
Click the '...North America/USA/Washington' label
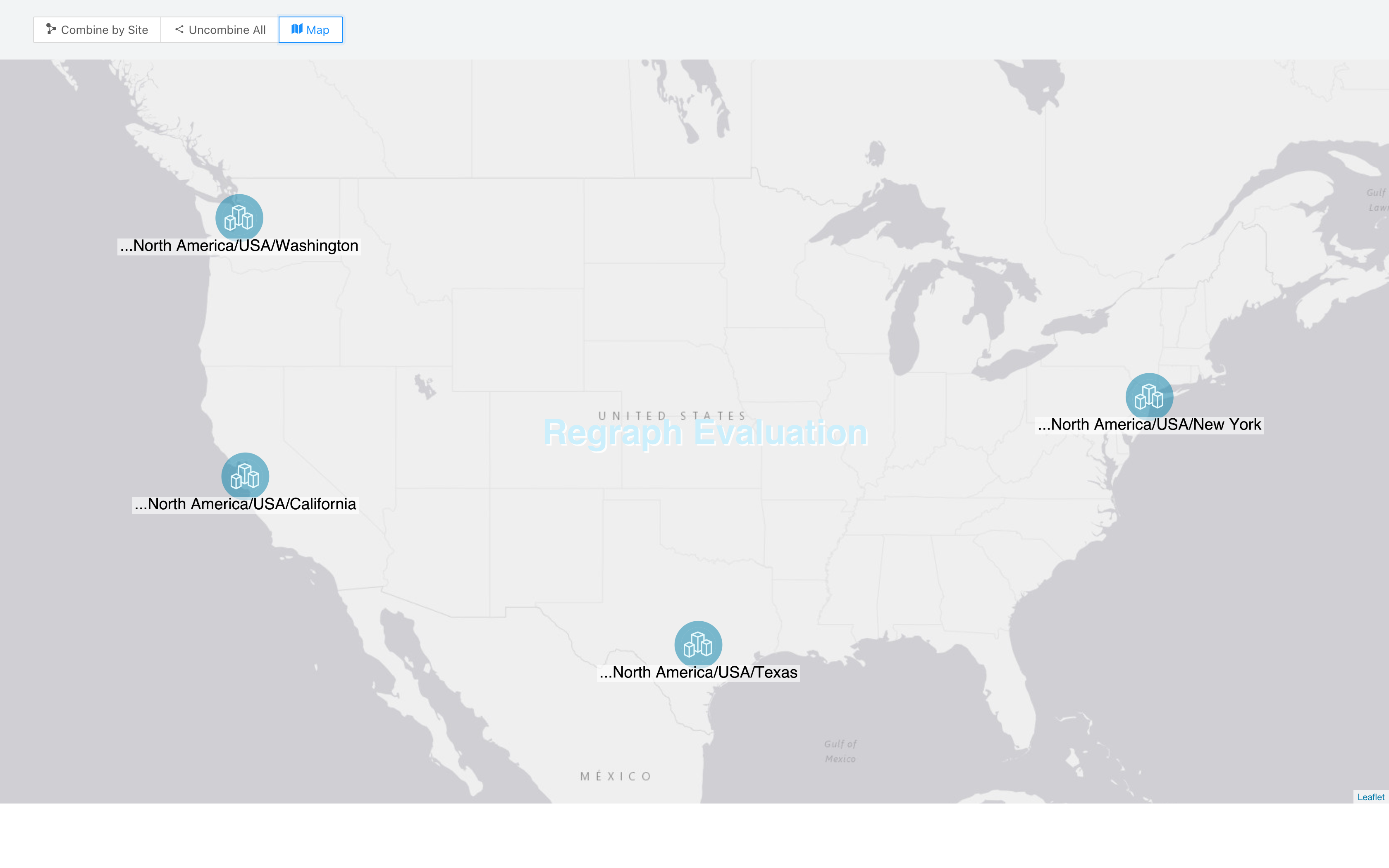click(239, 246)
